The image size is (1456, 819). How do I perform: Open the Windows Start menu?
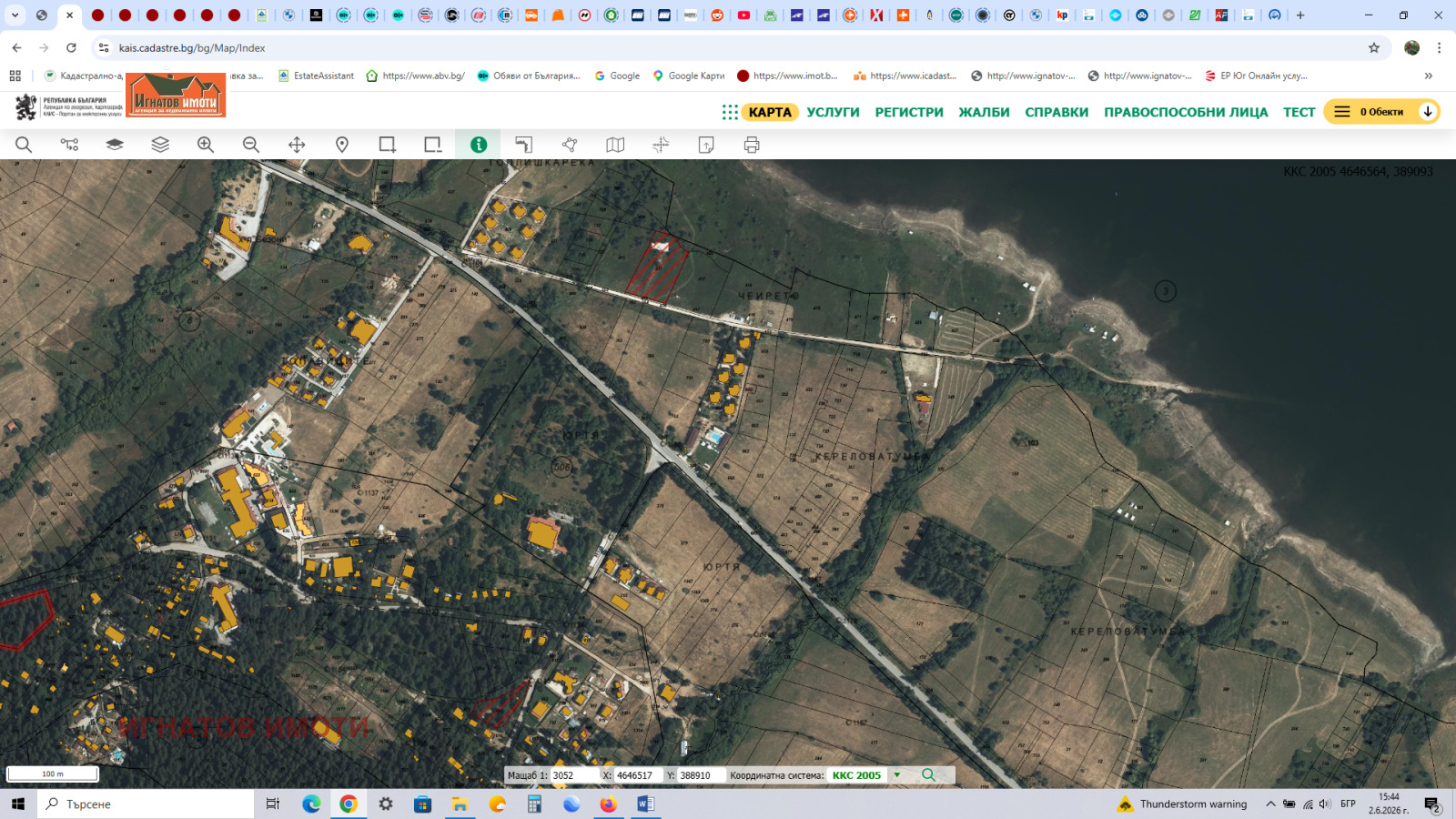coord(18,804)
